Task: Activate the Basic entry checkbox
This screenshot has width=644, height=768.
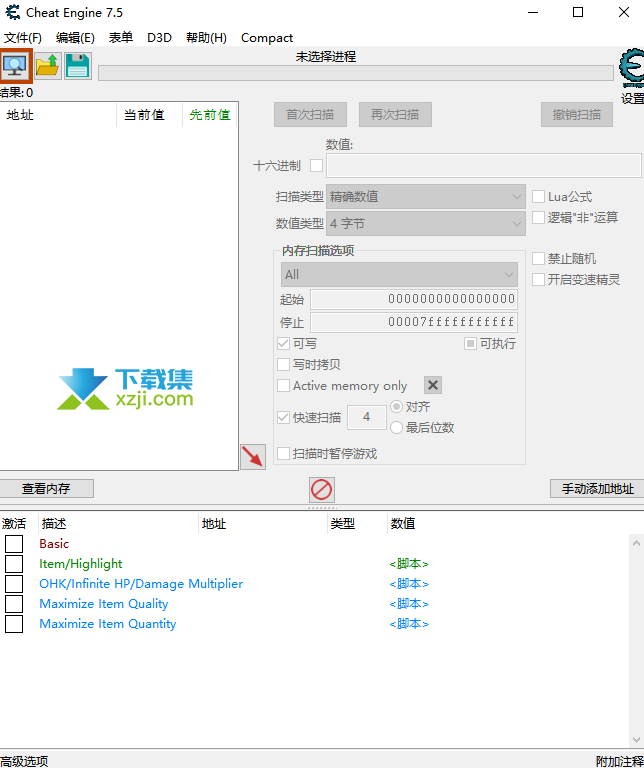Action: 14,544
